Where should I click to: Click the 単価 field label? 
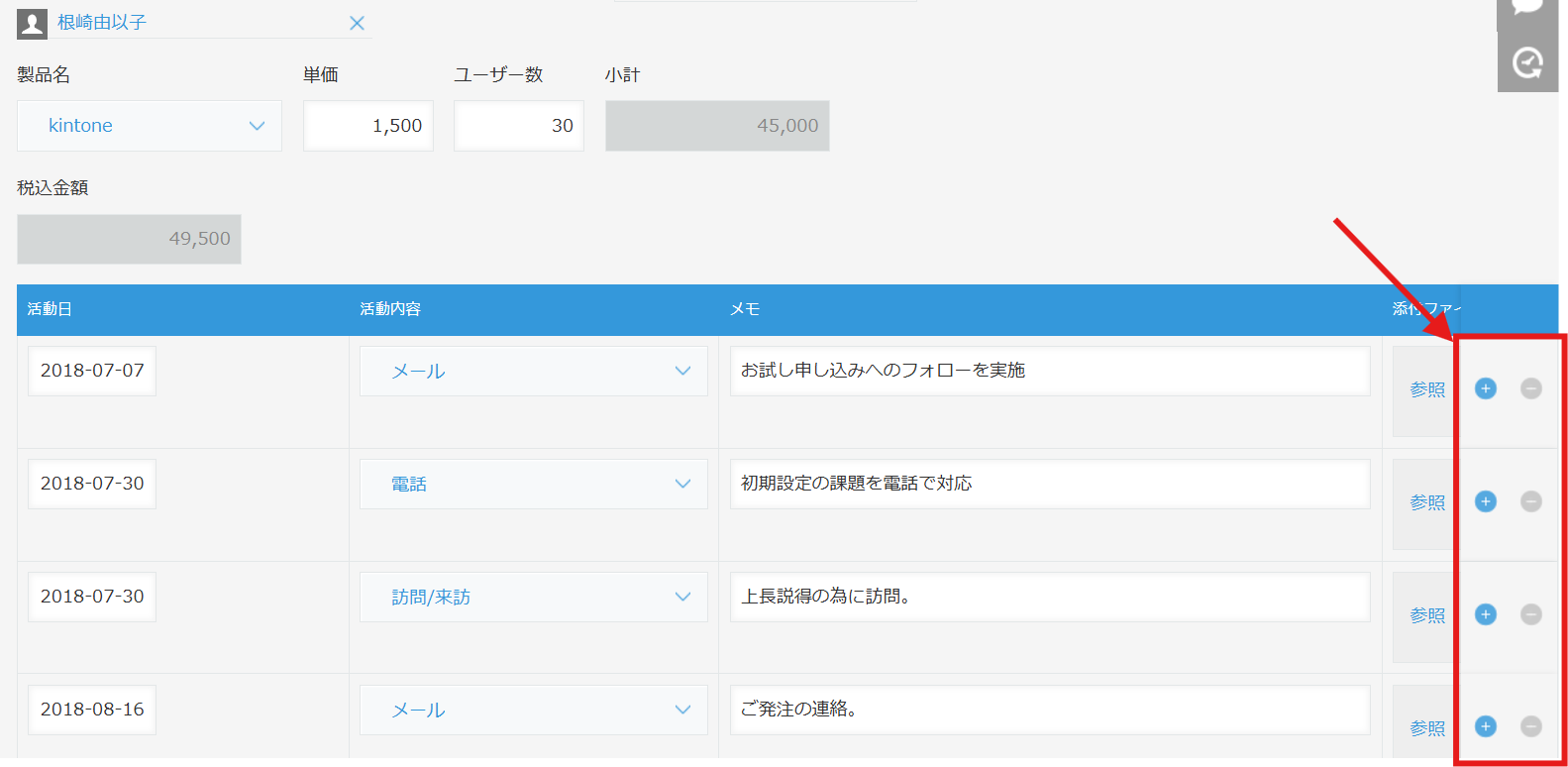coord(321,75)
